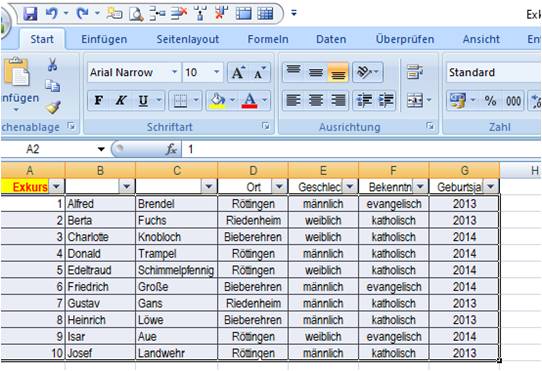Open Schriftart dialog launcher
The width and height of the screenshot is (542, 371).
point(265,126)
